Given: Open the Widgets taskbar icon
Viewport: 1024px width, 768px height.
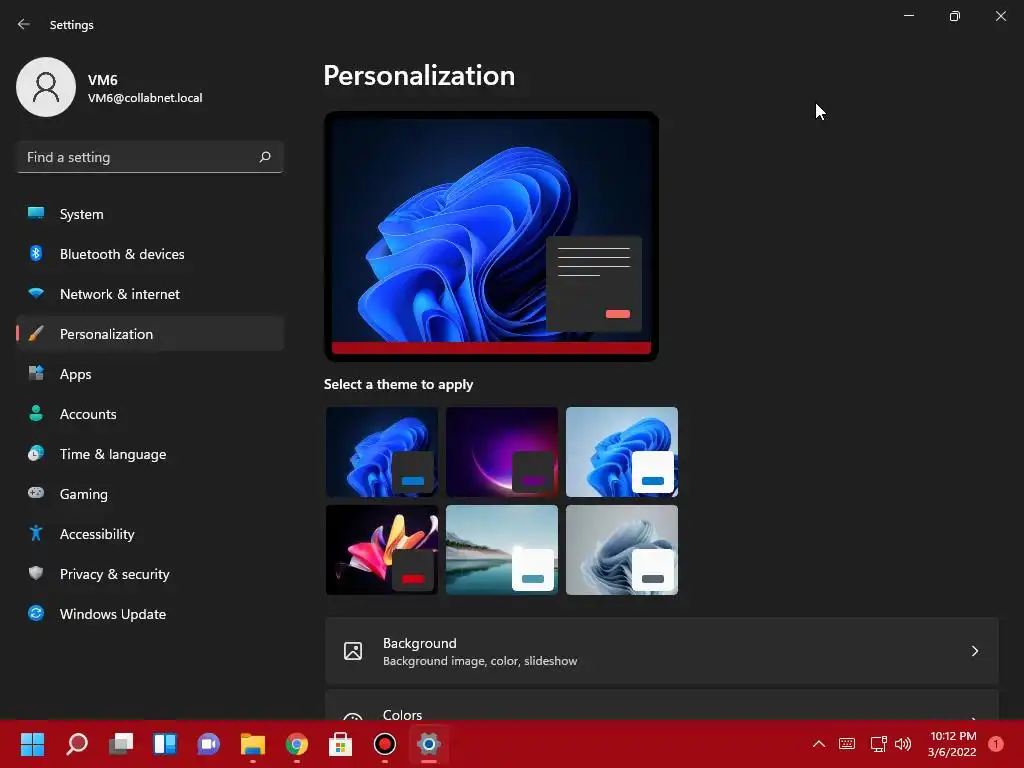Looking at the screenshot, I should point(165,744).
